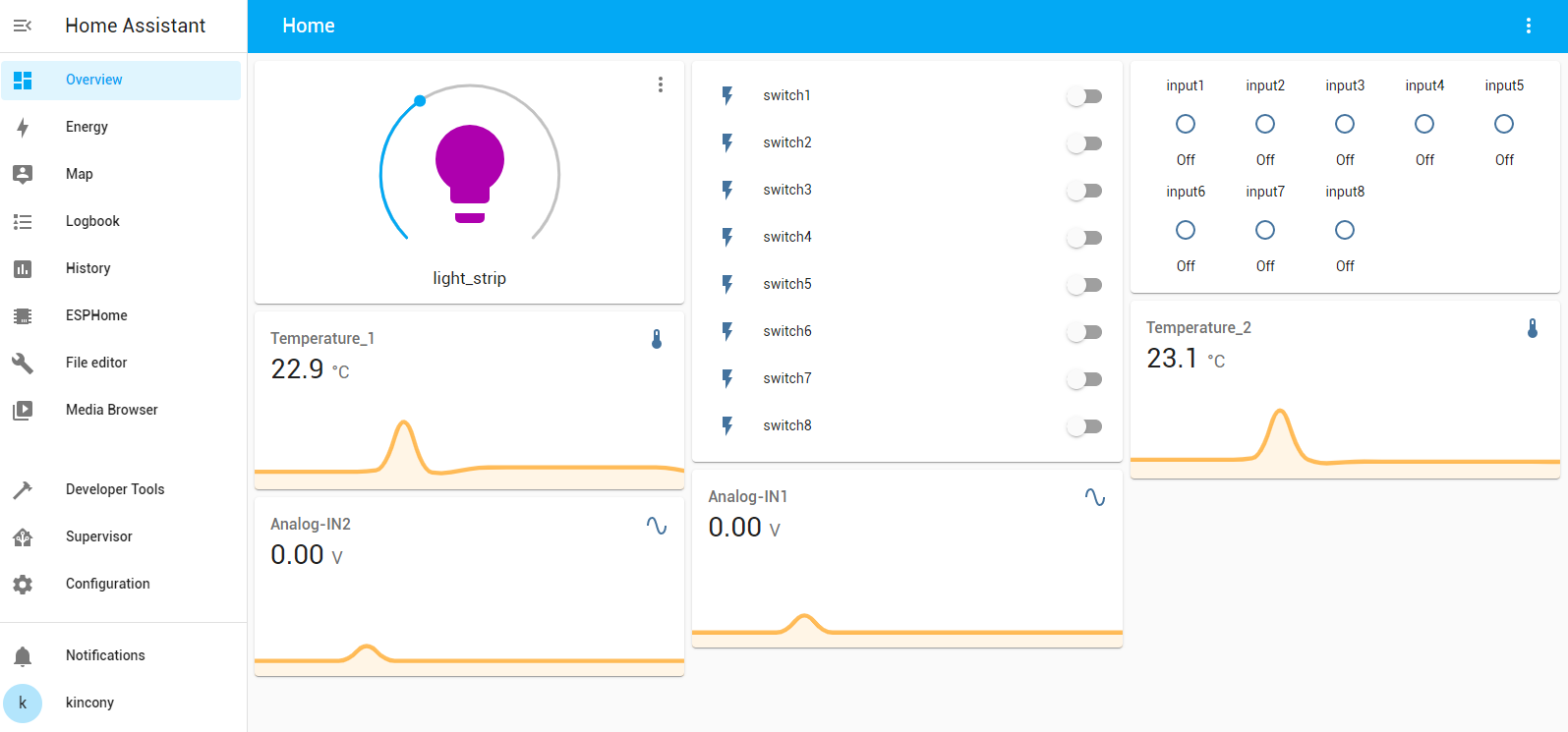This screenshot has width=1568, height=732.
Task: Open Notifications via the bell icon
Action: [x=23, y=655]
